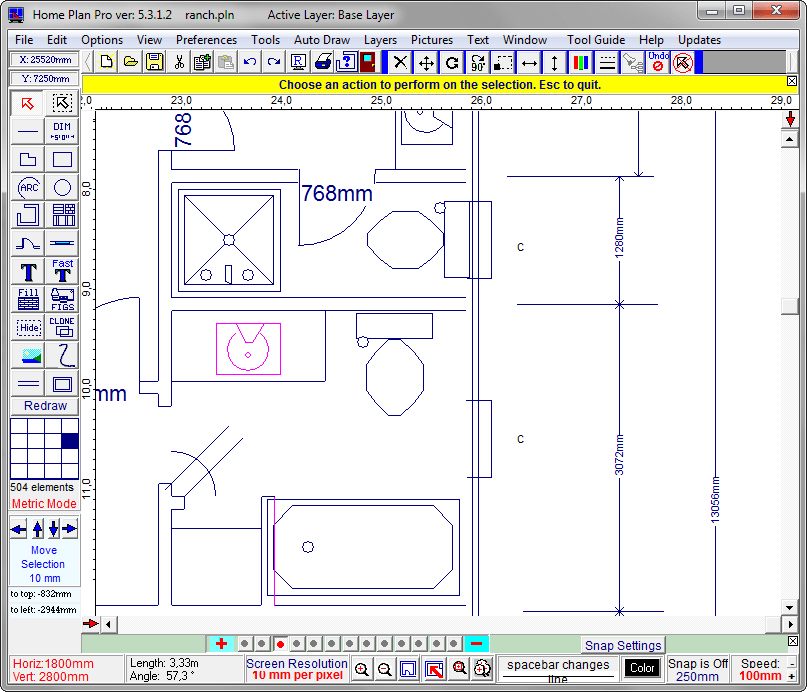Image resolution: width=807 pixels, height=692 pixels.
Task: Close the yellow prompt bar
Action: coord(792,81)
